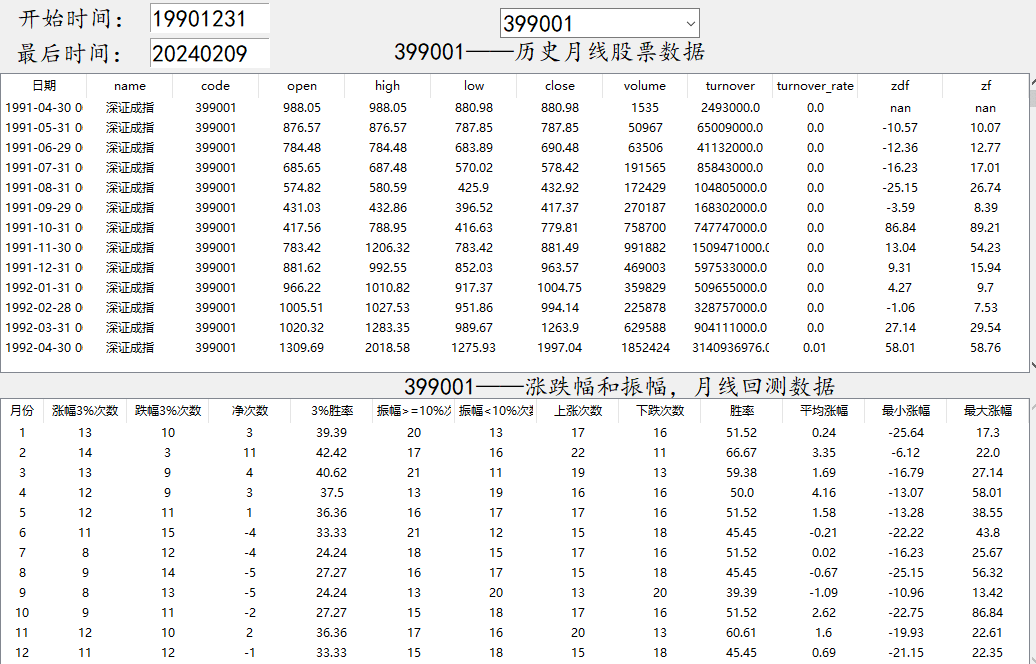Click the high value 2018.58
The width and height of the screenshot is (1036, 664).
coord(387,348)
